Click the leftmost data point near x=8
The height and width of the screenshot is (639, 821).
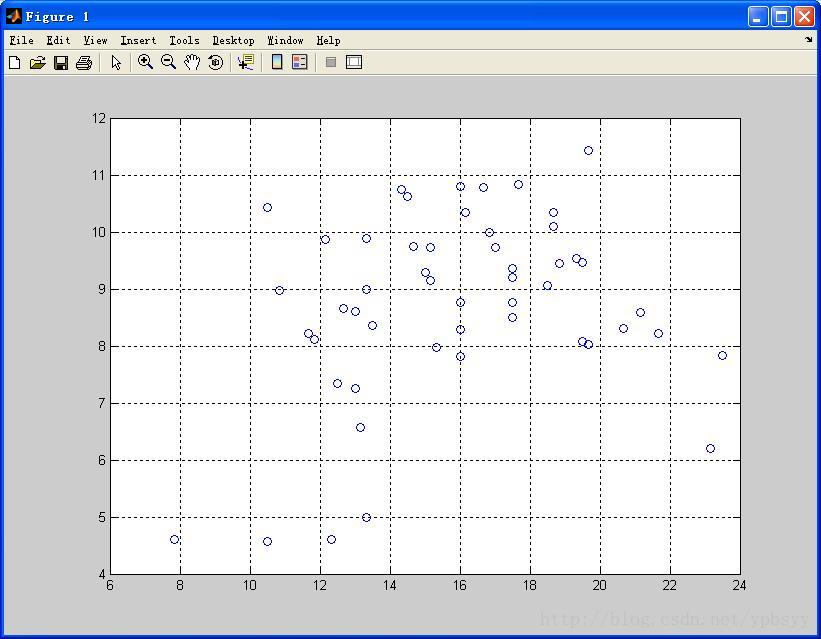tap(174, 539)
